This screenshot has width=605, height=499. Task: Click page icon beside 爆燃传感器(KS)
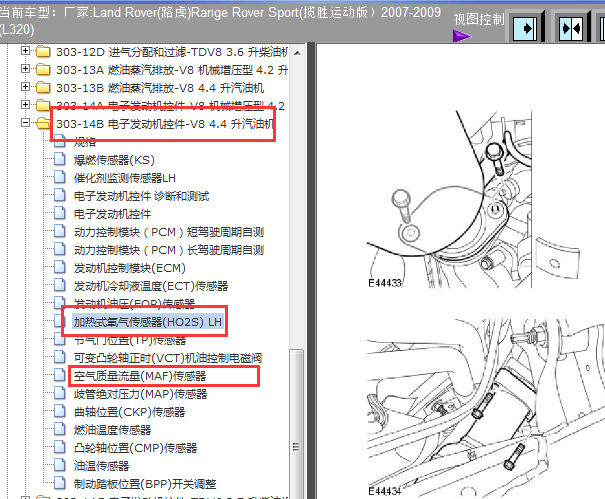pyautogui.click(x=60, y=159)
